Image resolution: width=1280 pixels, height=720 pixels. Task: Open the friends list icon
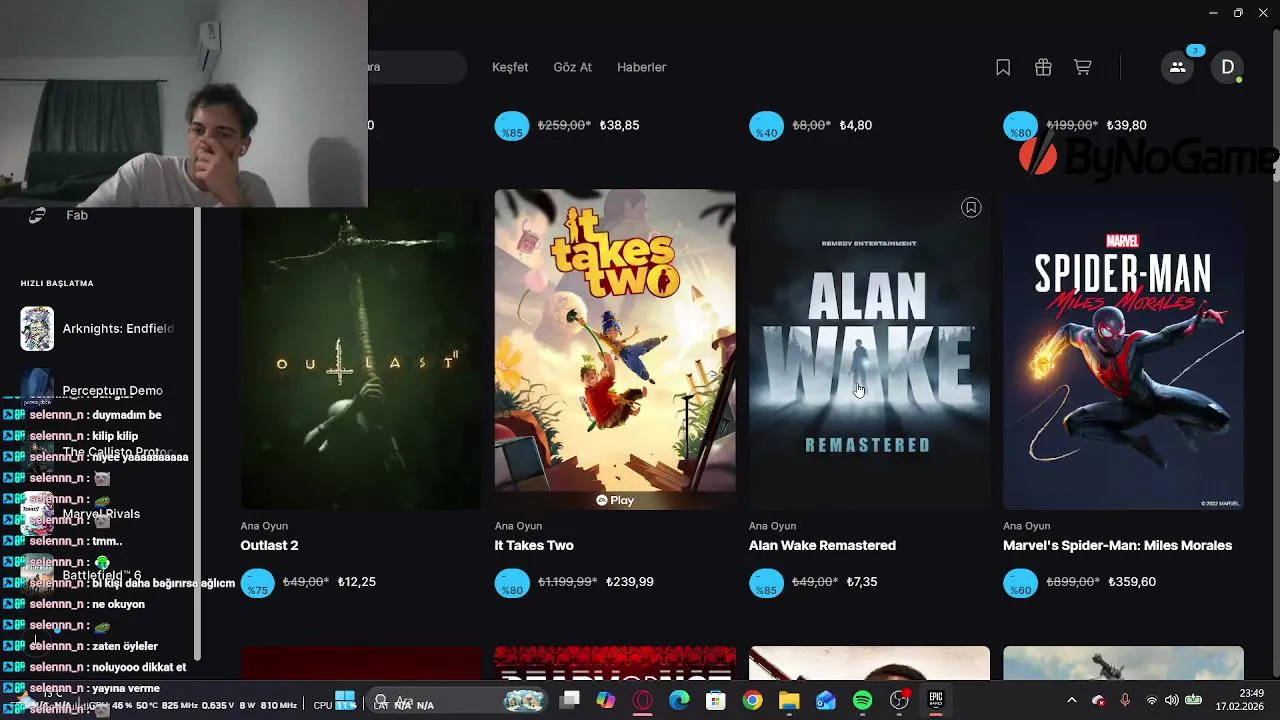pos(1177,67)
